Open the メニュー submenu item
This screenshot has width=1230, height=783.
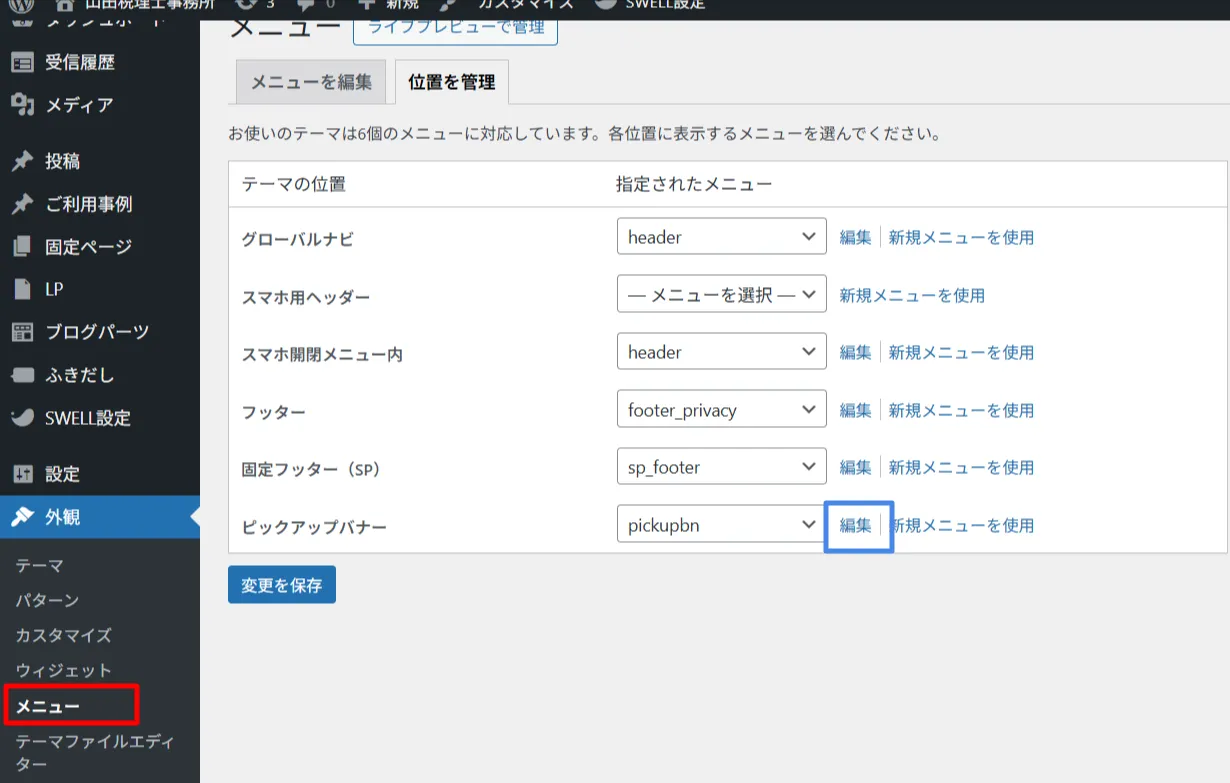point(48,706)
